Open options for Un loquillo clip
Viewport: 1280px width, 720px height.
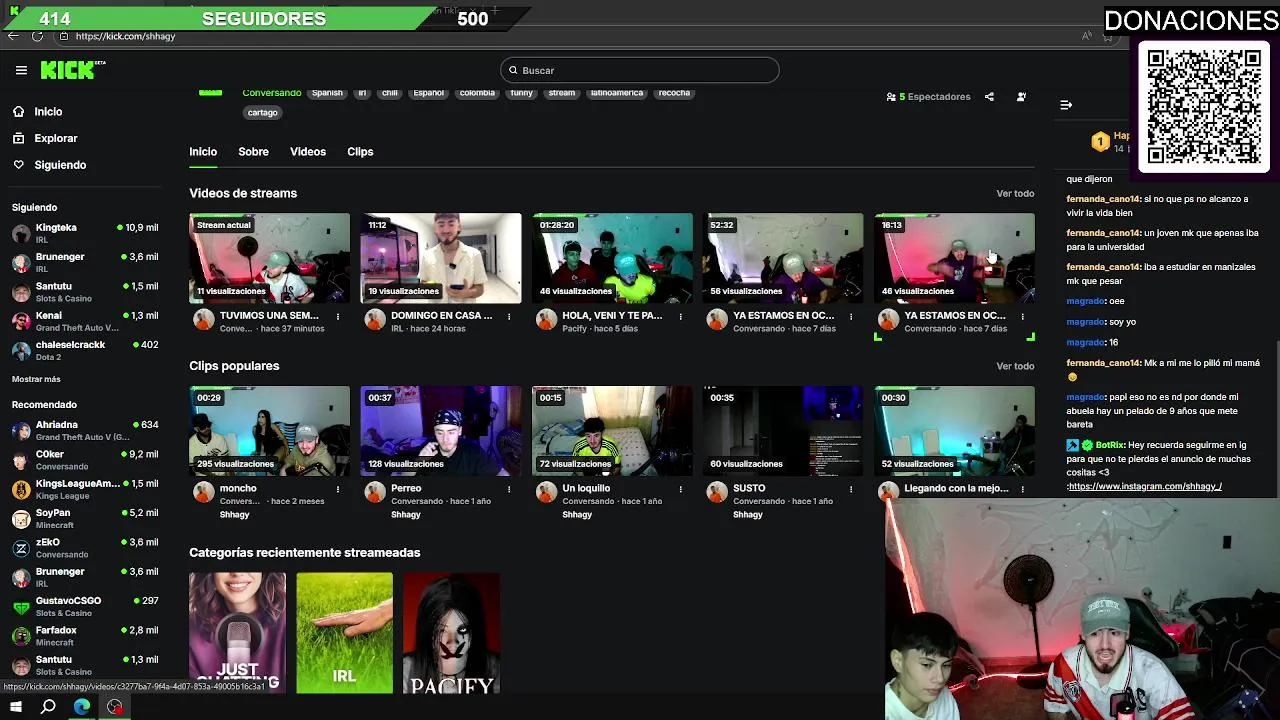(680, 490)
